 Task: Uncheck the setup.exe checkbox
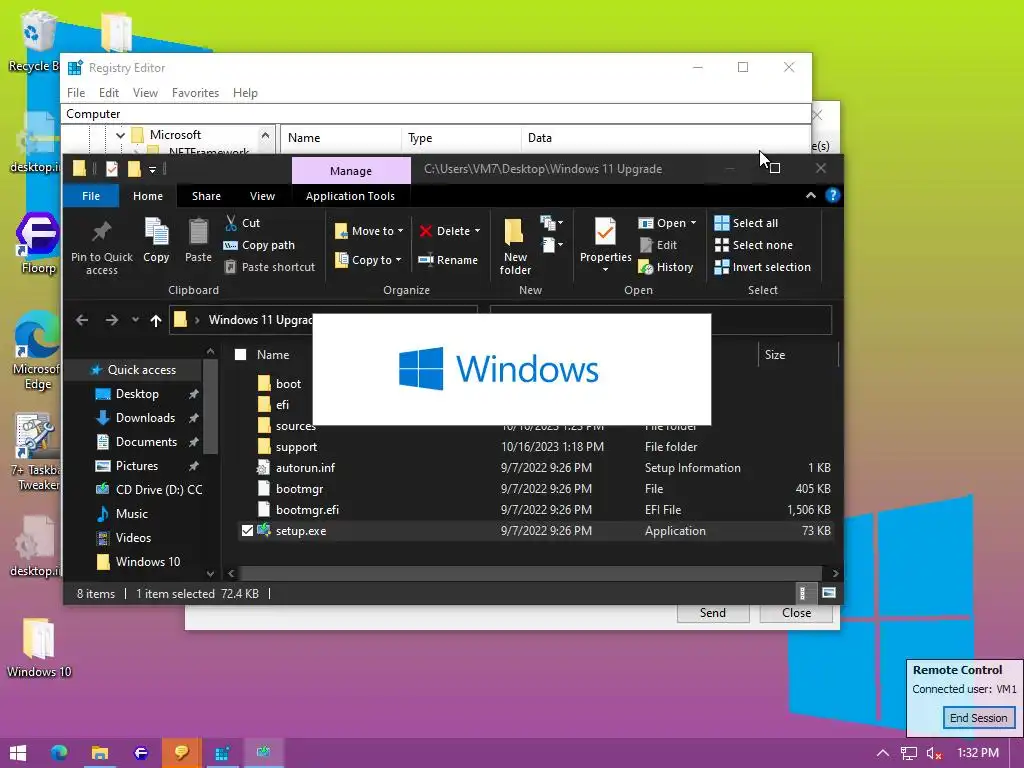click(x=247, y=531)
